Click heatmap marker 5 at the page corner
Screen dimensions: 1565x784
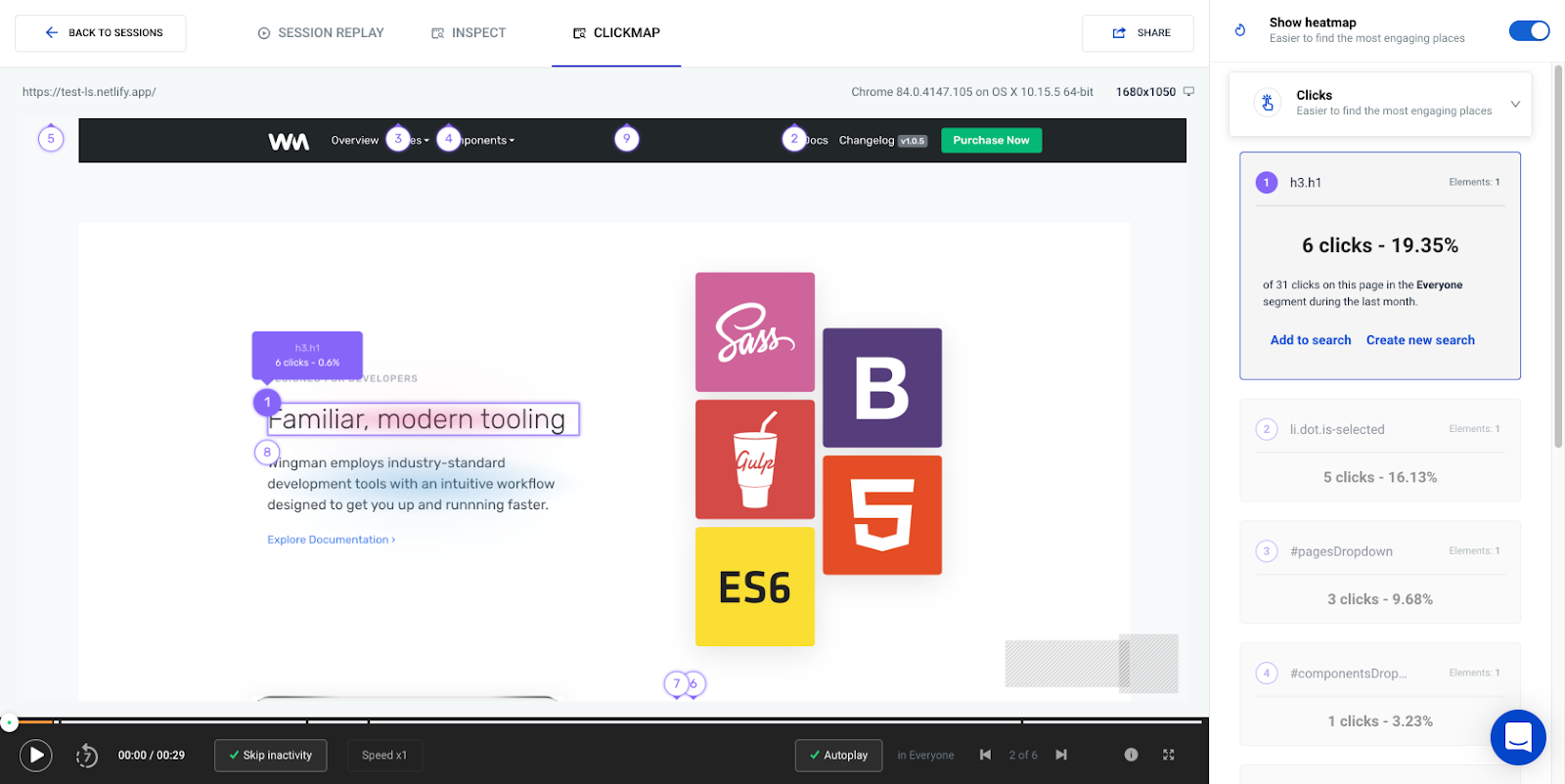point(51,139)
